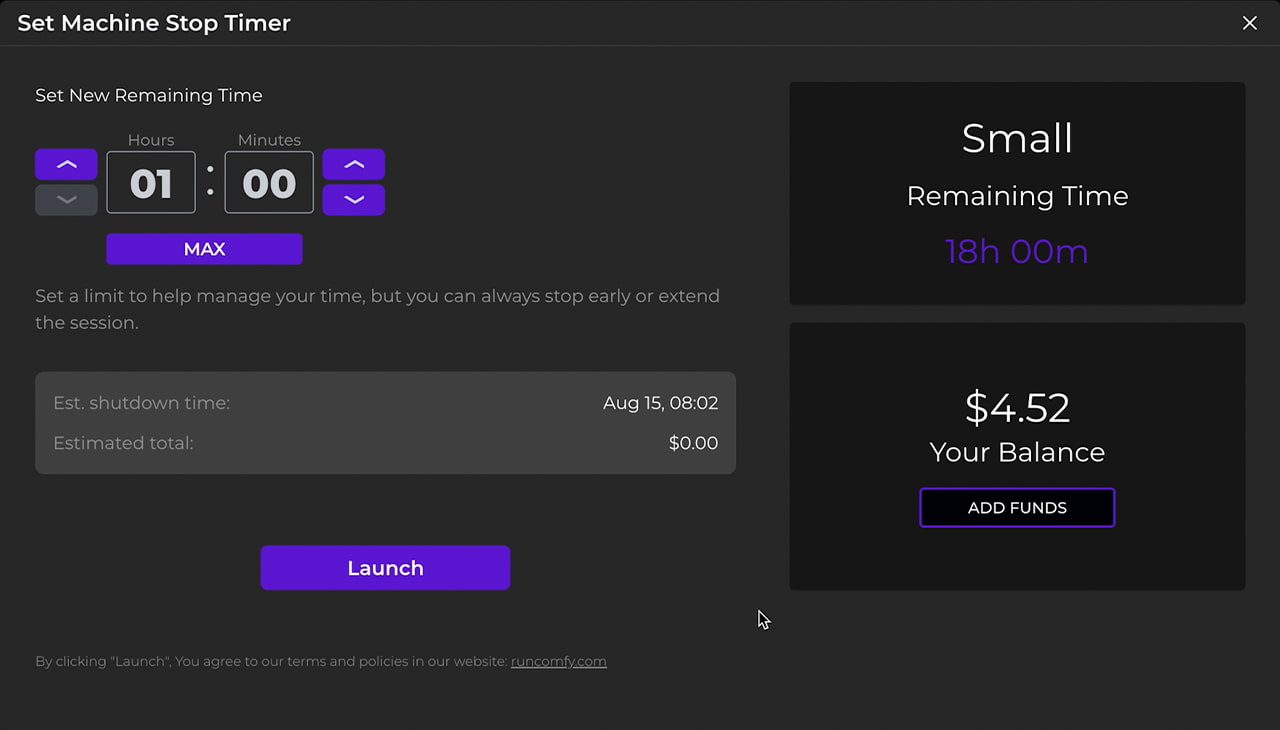Click the Hours value field showing 01

click(x=151, y=183)
